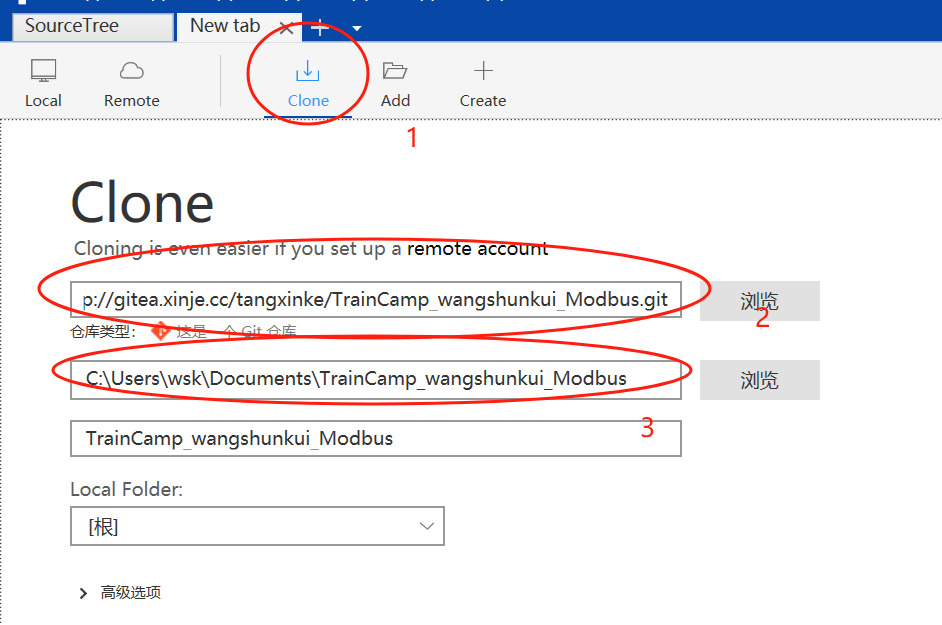Click into the destination path field
This screenshot has width=942, height=625.
375,379
